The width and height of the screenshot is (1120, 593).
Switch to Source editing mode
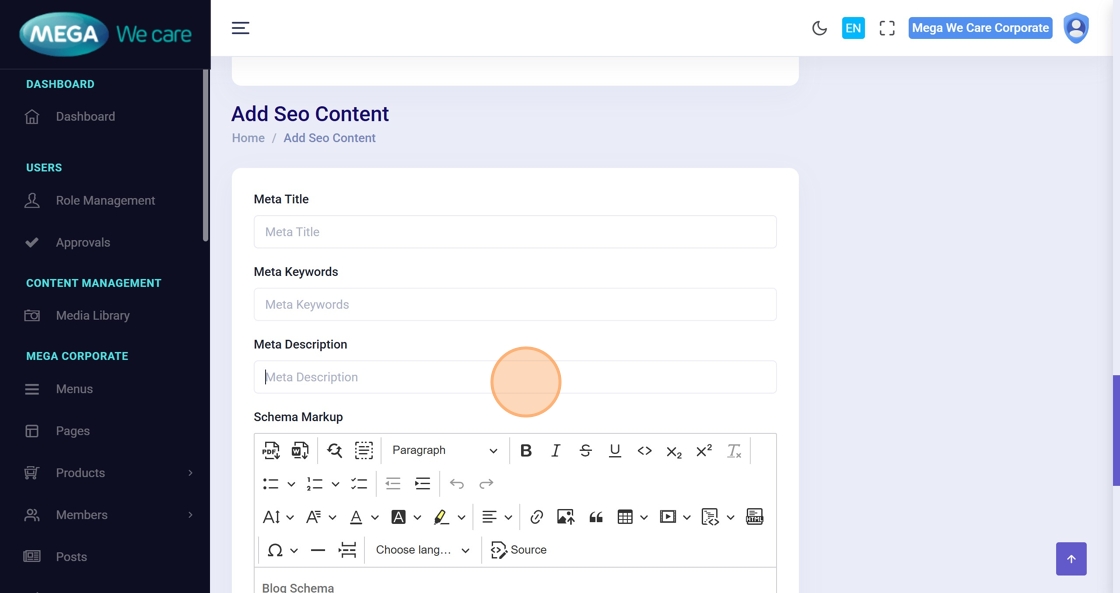(x=519, y=550)
